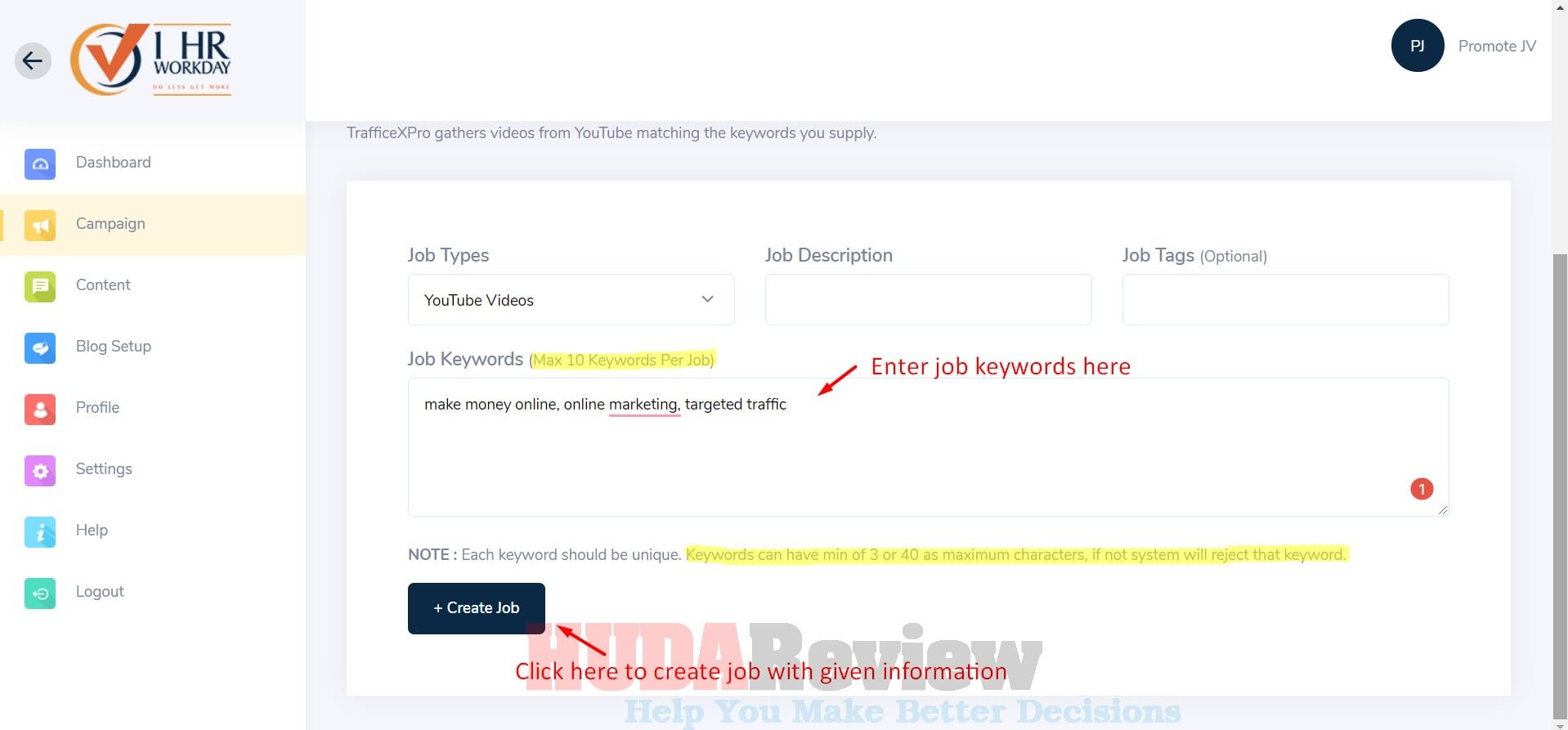The height and width of the screenshot is (730, 1568).
Task: Navigate to Blog Setup
Action: [x=114, y=346]
